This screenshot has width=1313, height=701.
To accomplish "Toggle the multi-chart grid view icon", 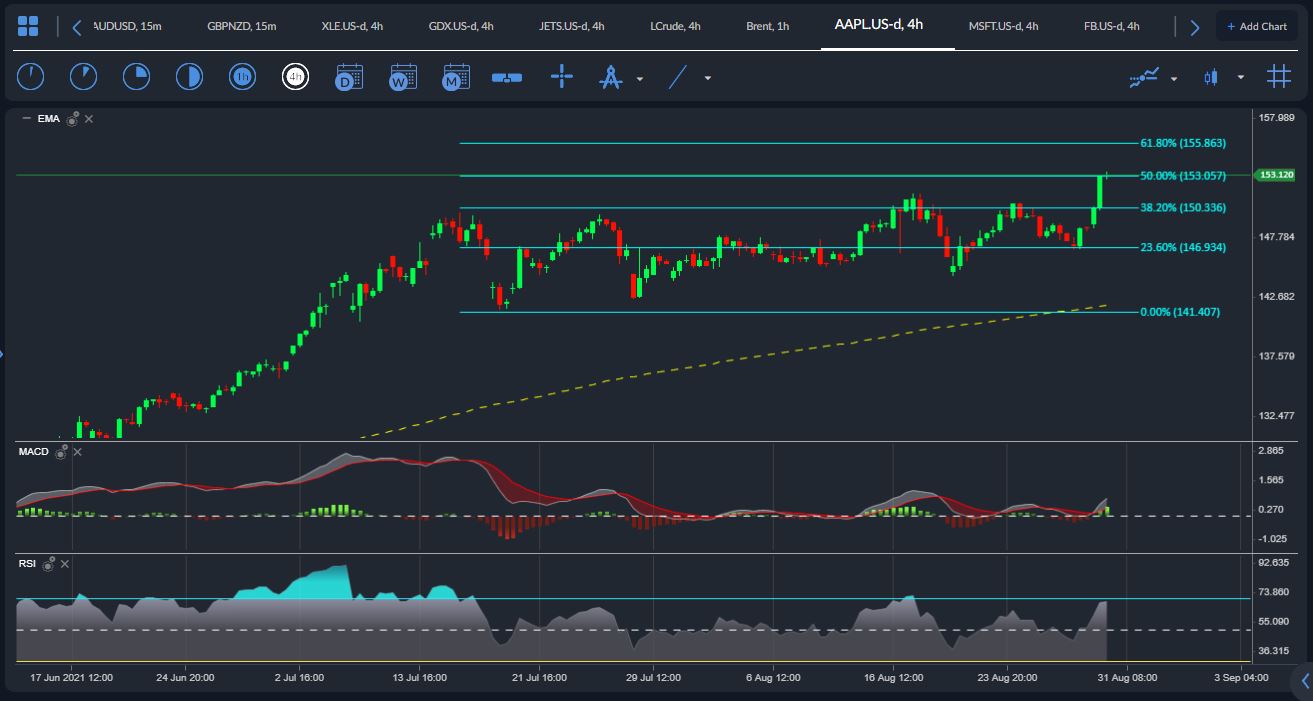I will [1278, 77].
